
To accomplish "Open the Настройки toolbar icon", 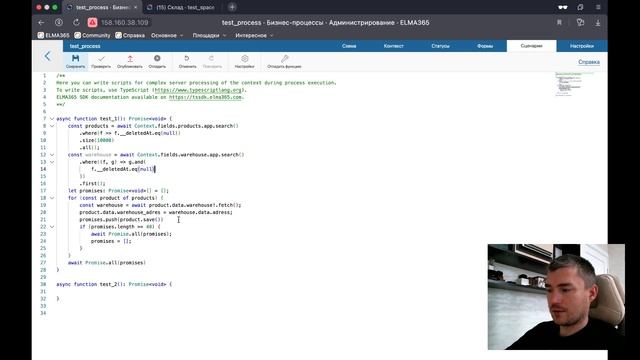I will [244, 61].
